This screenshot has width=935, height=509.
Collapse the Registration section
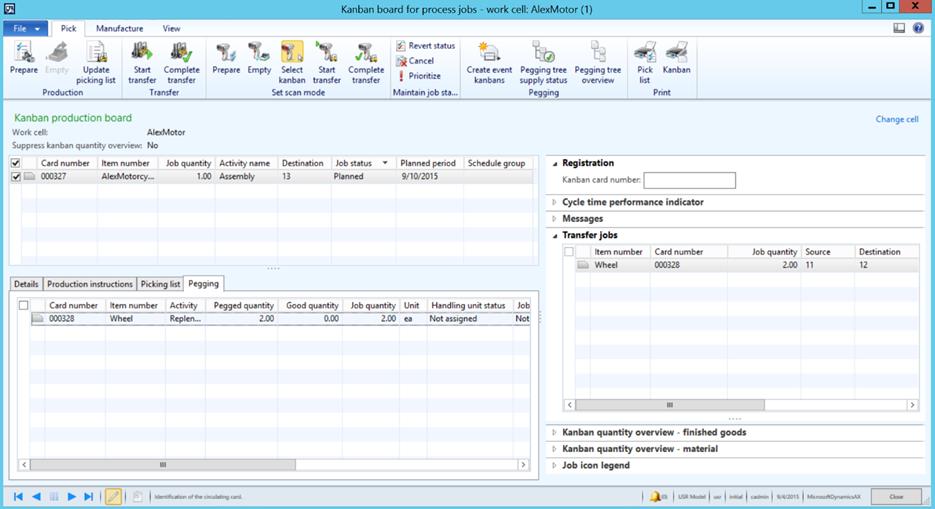(555, 163)
